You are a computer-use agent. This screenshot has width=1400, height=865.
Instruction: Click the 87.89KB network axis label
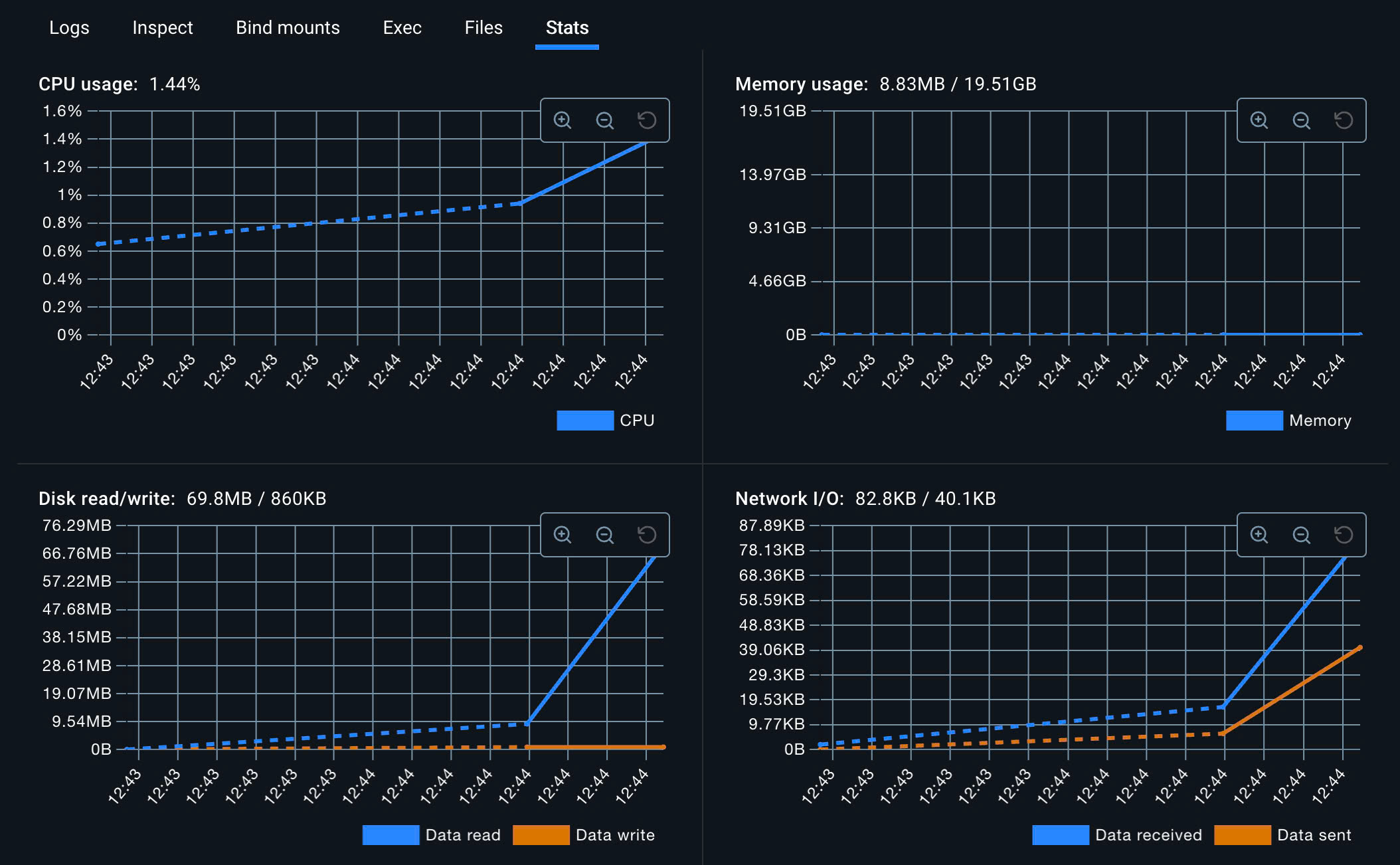(x=772, y=526)
